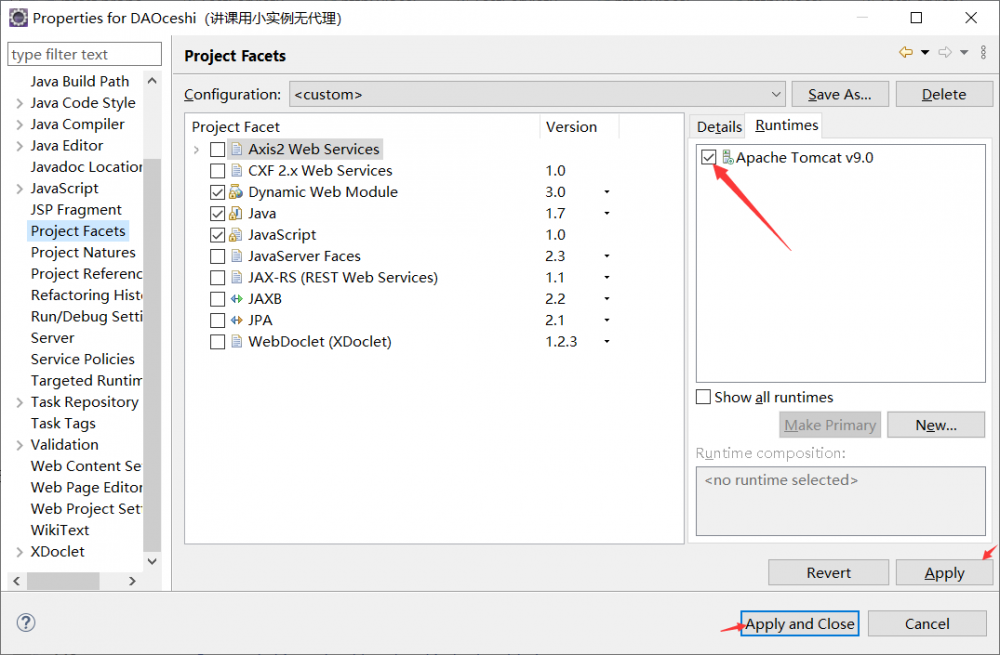Switch to the Runtimes tab
Image resolution: width=1000 pixels, height=655 pixels.
(x=786, y=125)
